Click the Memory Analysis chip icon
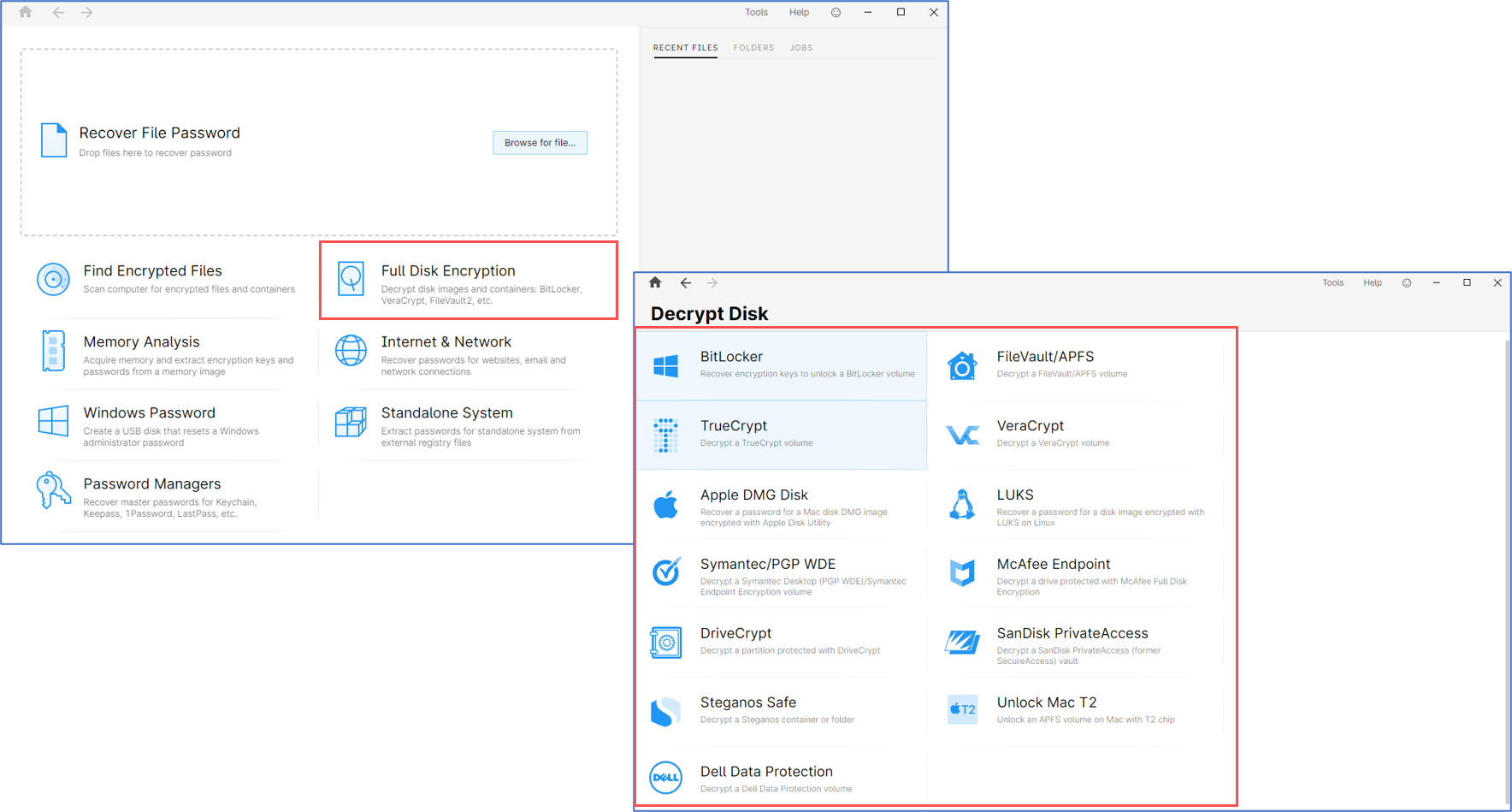This screenshot has width=1512, height=812. [53, 351]
